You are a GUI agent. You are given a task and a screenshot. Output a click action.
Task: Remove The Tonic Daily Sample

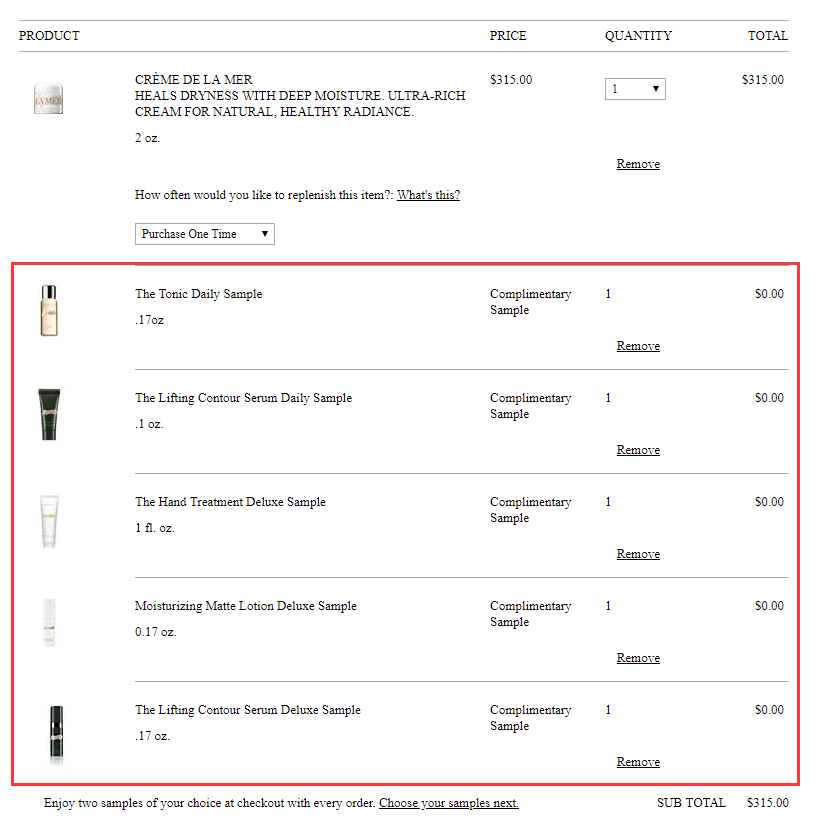[638, 346]
